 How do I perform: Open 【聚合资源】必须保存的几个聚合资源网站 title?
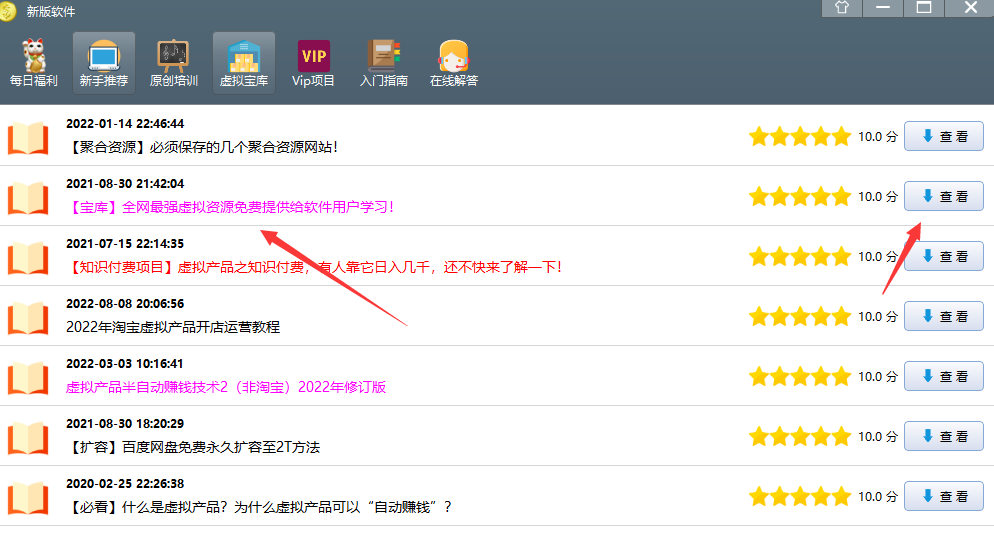coord(202,147)
